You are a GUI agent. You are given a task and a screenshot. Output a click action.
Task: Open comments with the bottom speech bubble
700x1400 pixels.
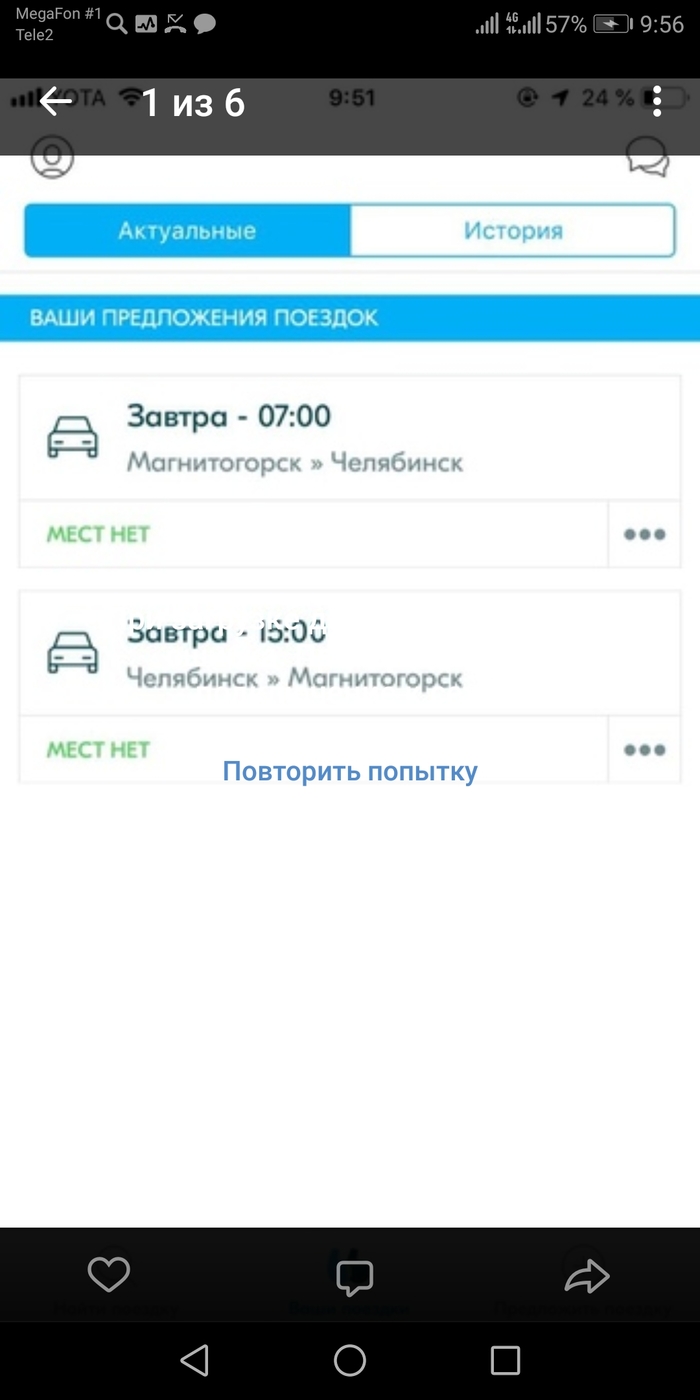click(354, 1276)
